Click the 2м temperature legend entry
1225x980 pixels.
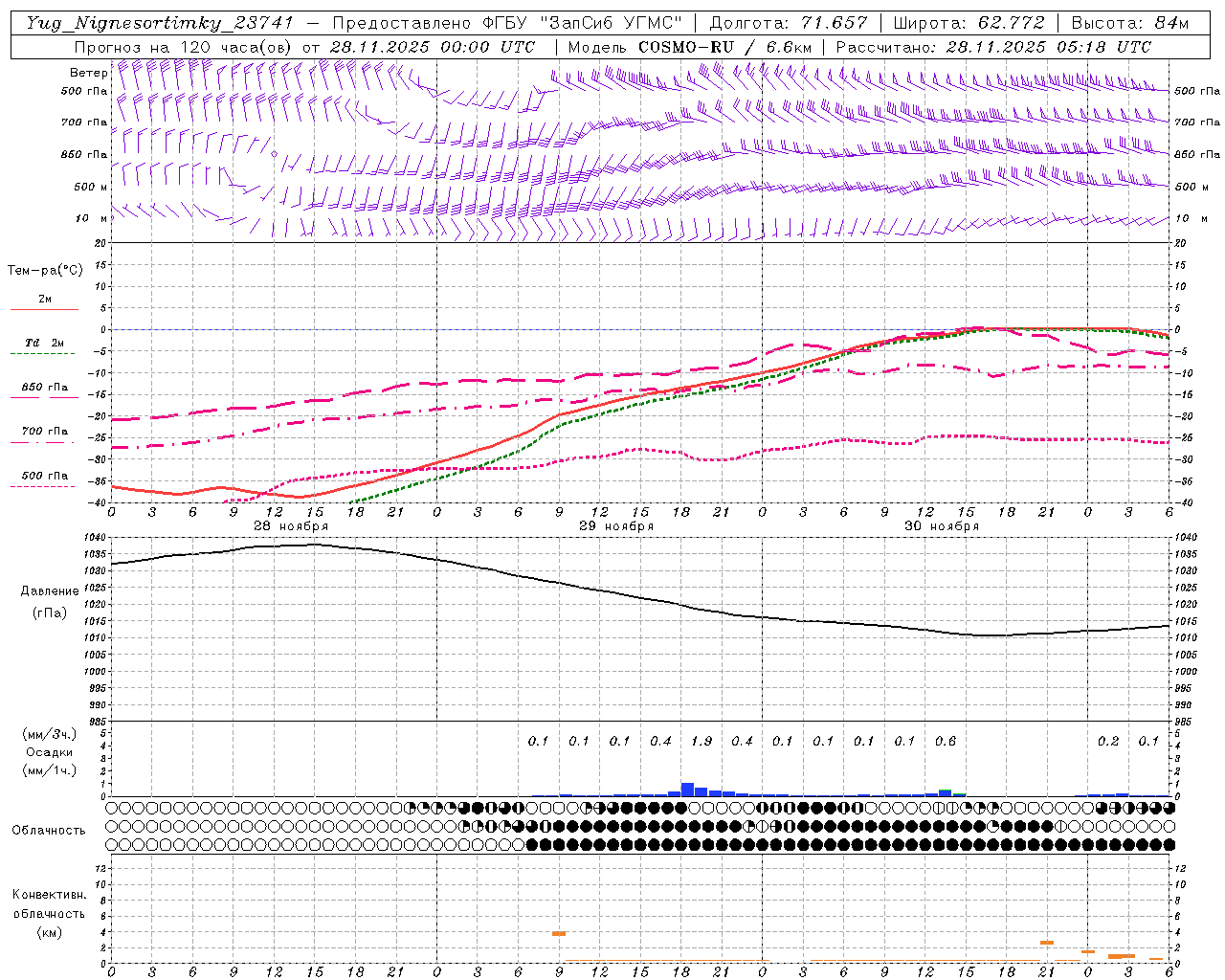point(45,300)
